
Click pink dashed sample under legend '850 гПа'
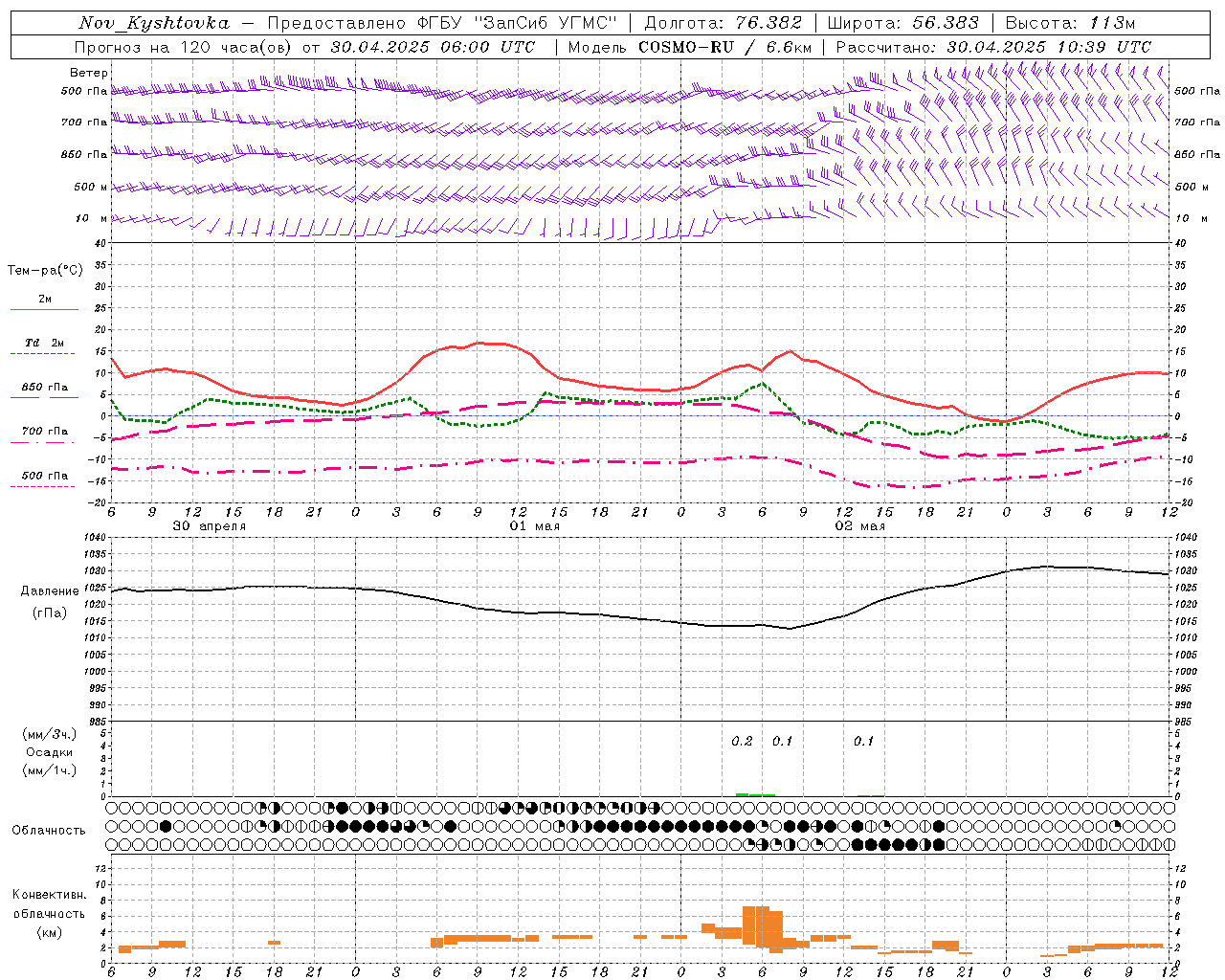click(42, 397)
